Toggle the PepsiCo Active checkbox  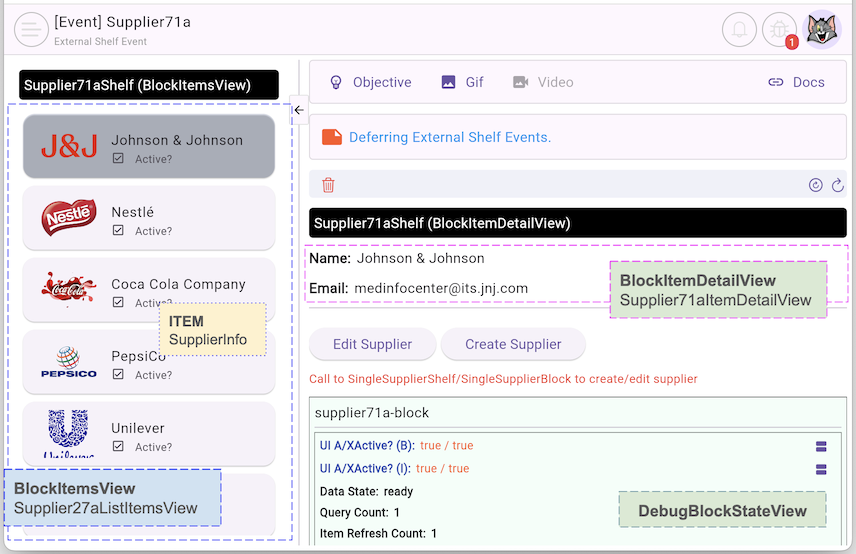pos(119,375)
